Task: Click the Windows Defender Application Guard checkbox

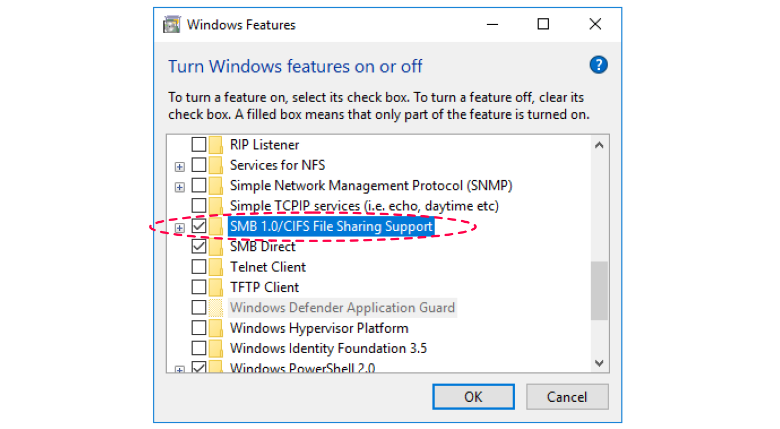Action: point(199,308)
